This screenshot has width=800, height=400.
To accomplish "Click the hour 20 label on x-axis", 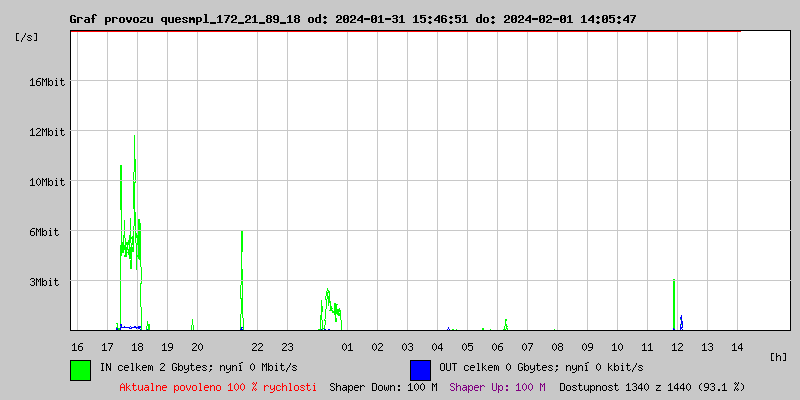I will coord(197,346).
